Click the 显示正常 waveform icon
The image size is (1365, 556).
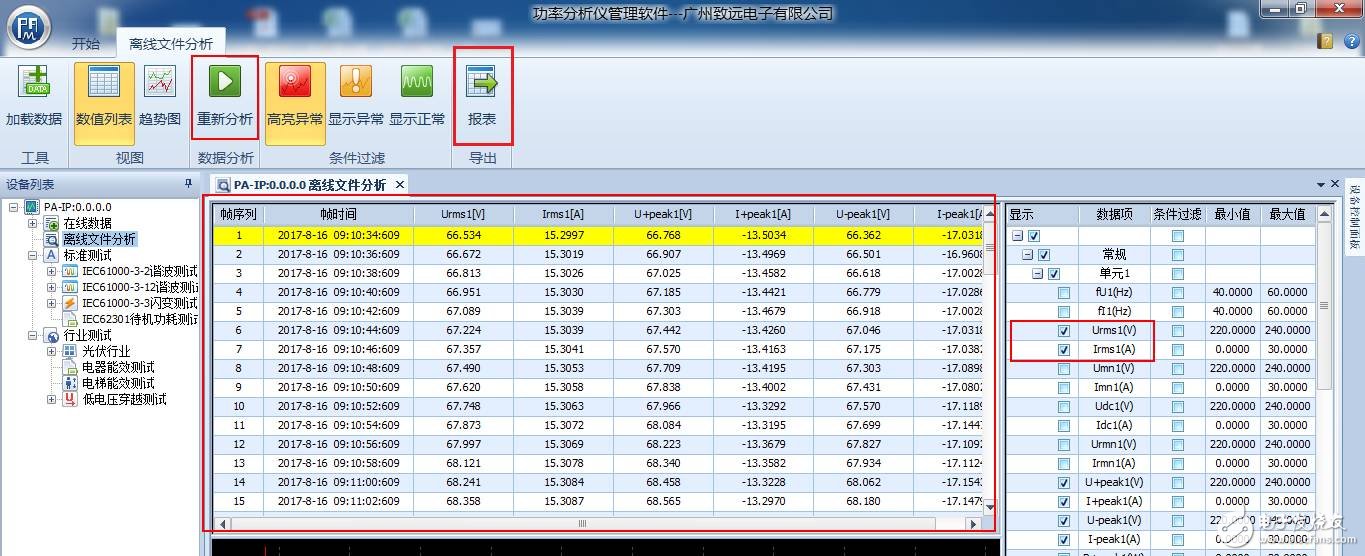(x=417, y=83)
